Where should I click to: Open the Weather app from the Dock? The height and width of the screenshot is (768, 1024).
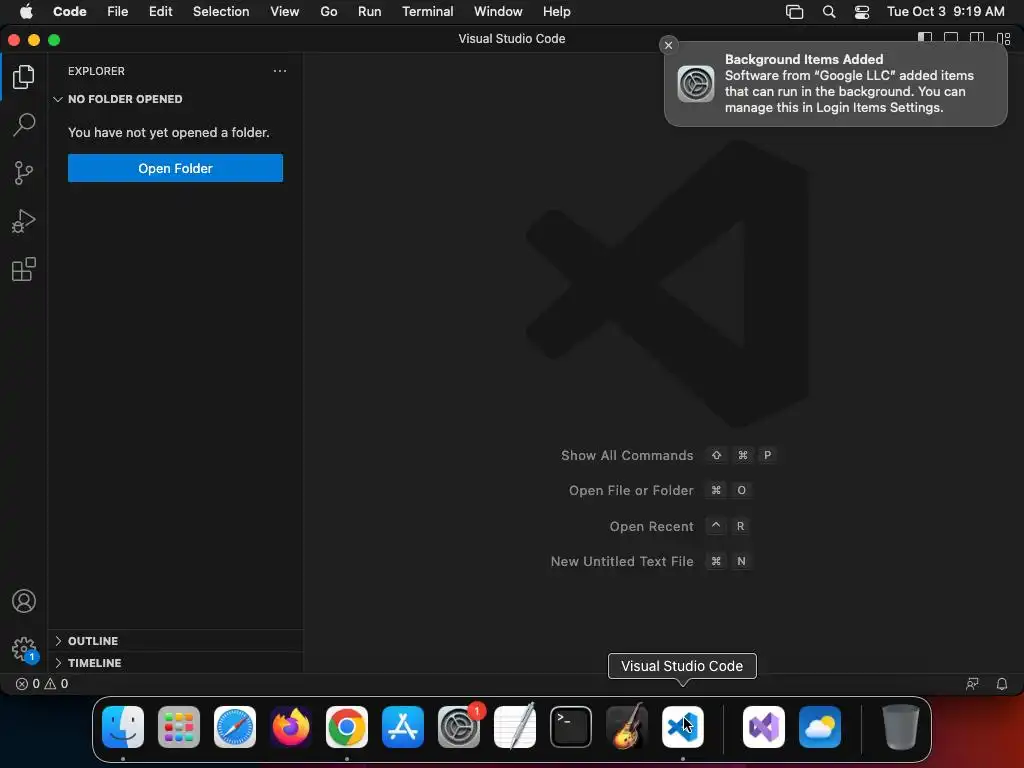[820, 727]
